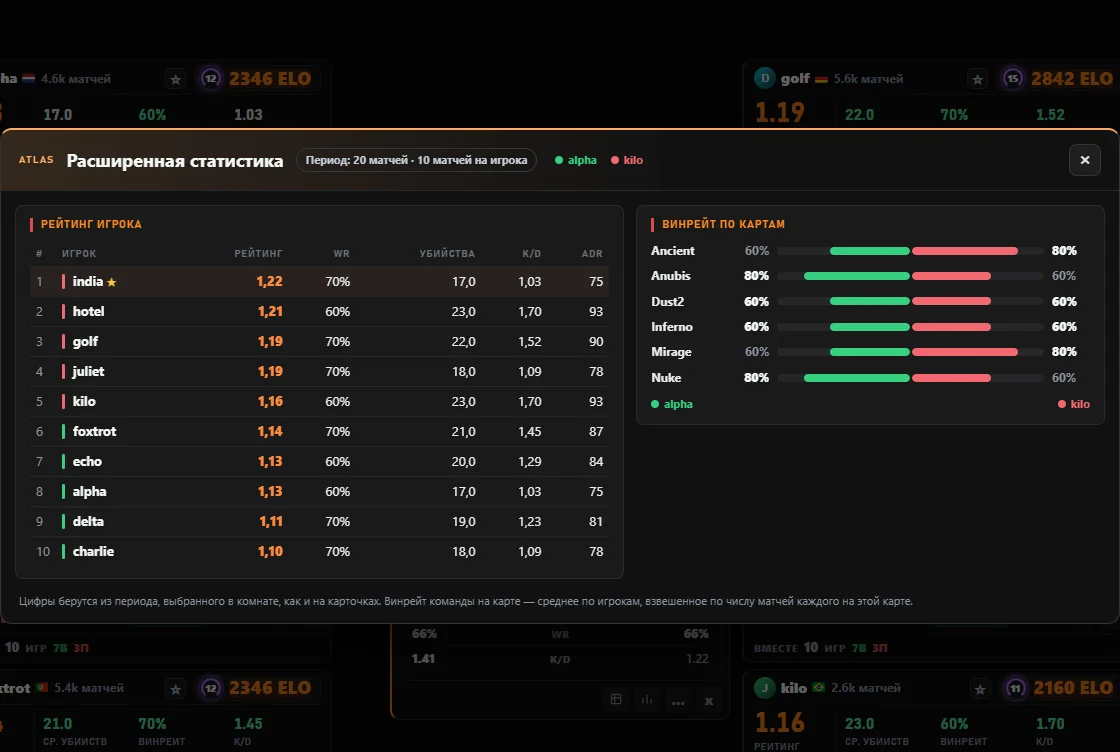Screen dimensions: 1120x752
Task: Select the juliet row in the rating table
Action: (319, 371)
